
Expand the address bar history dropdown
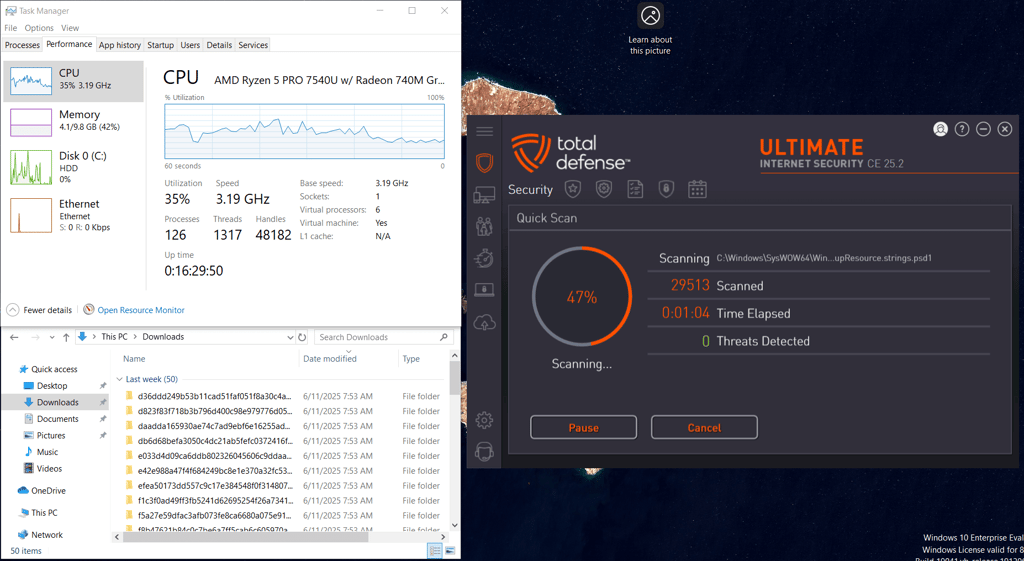point(290,337)
